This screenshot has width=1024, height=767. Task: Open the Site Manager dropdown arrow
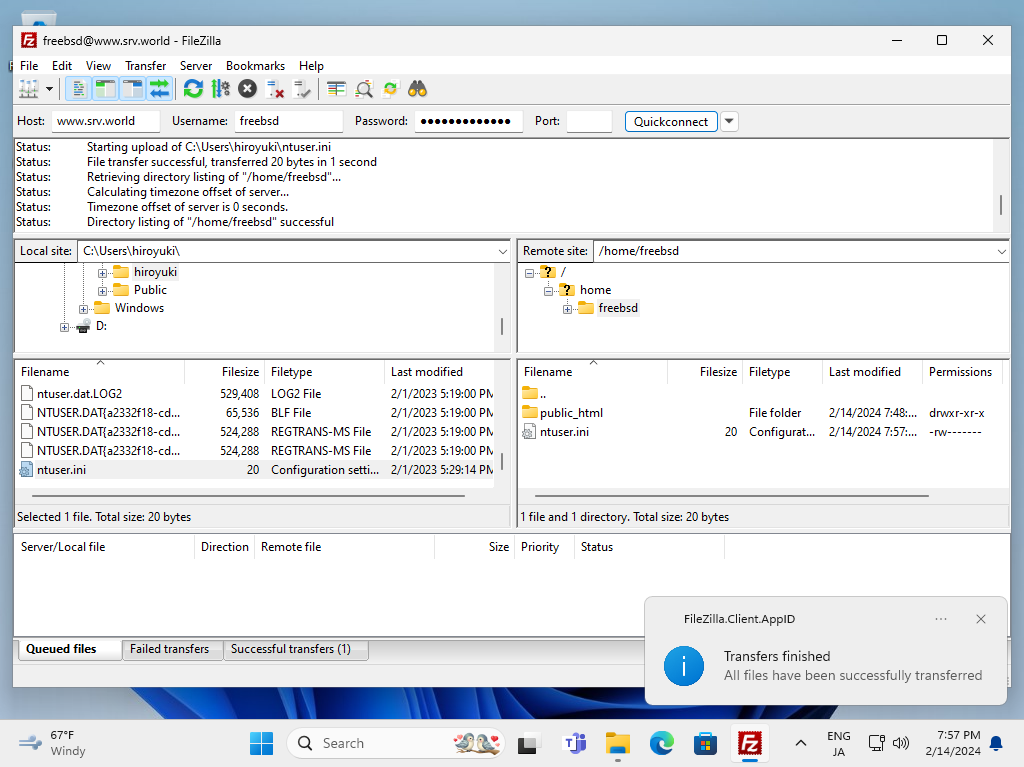pyautogui.click(x=49, y=89)
